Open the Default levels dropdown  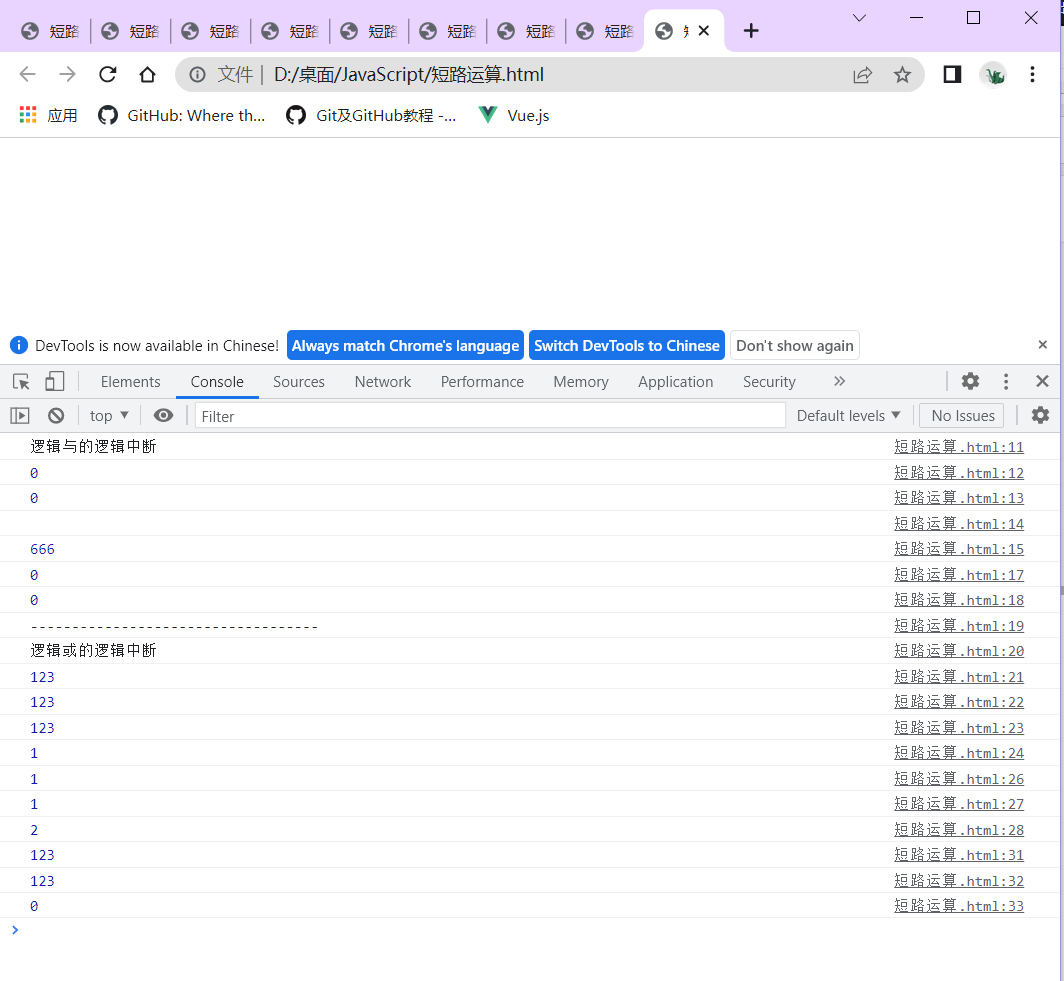coord(848,416)
